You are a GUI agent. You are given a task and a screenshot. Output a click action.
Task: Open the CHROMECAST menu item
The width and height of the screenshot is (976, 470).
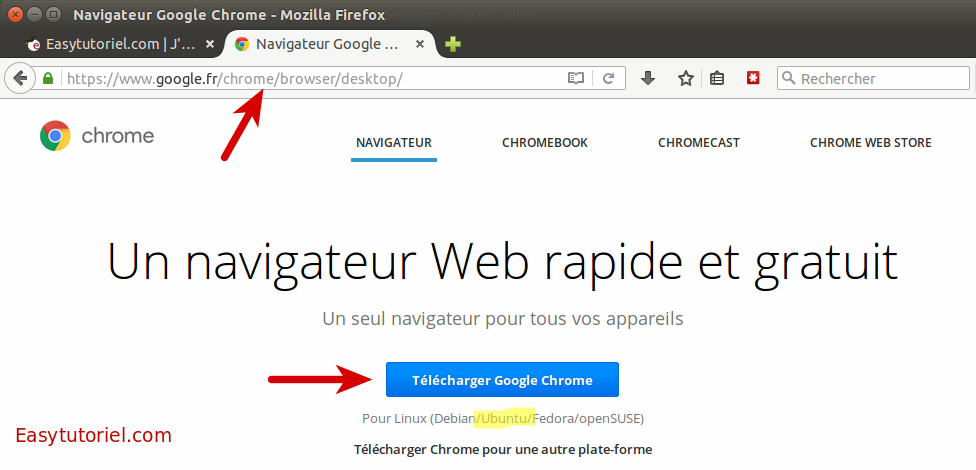(699, 143)
